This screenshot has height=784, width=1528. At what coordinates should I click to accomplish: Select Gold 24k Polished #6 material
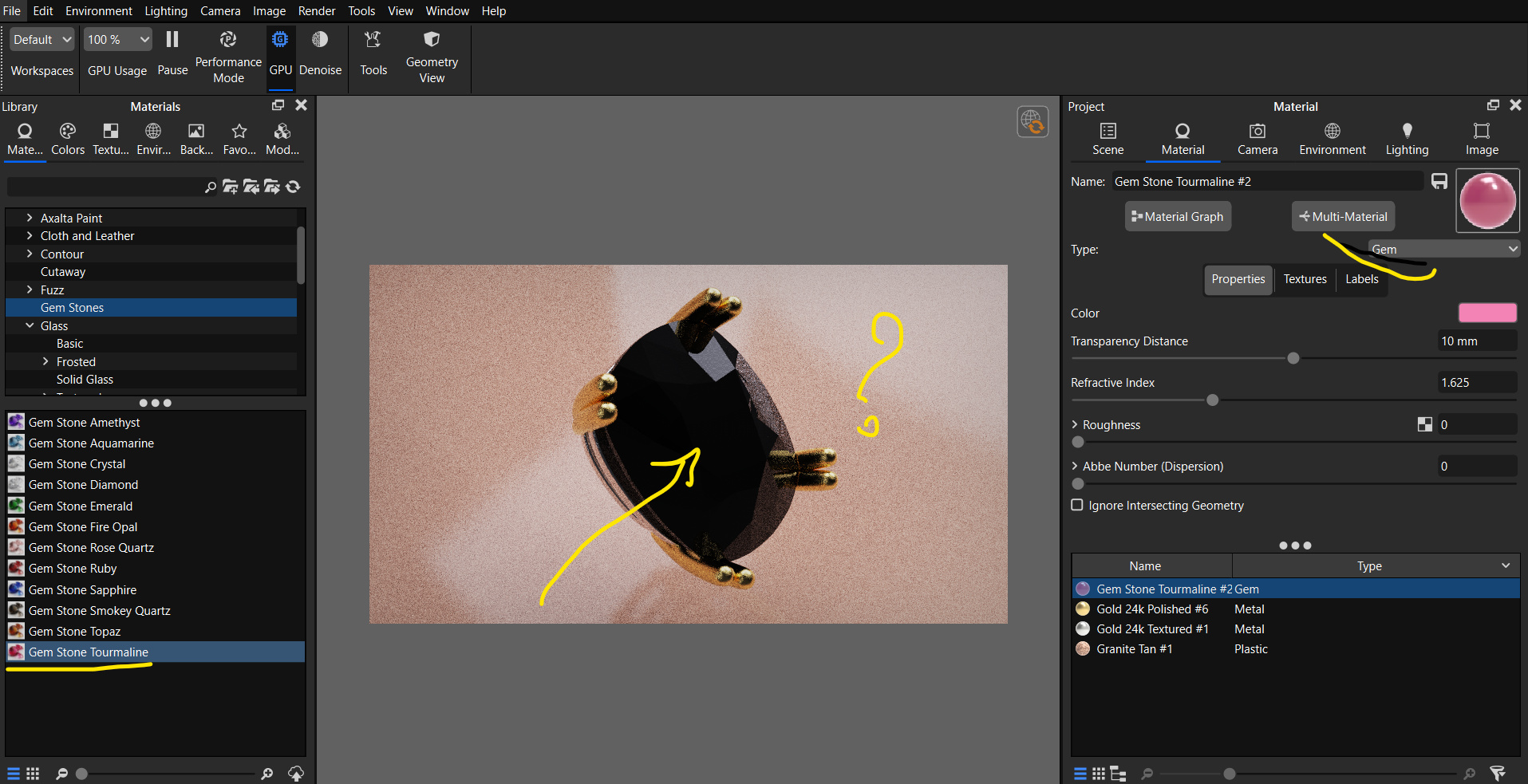tap(1295, 609)
